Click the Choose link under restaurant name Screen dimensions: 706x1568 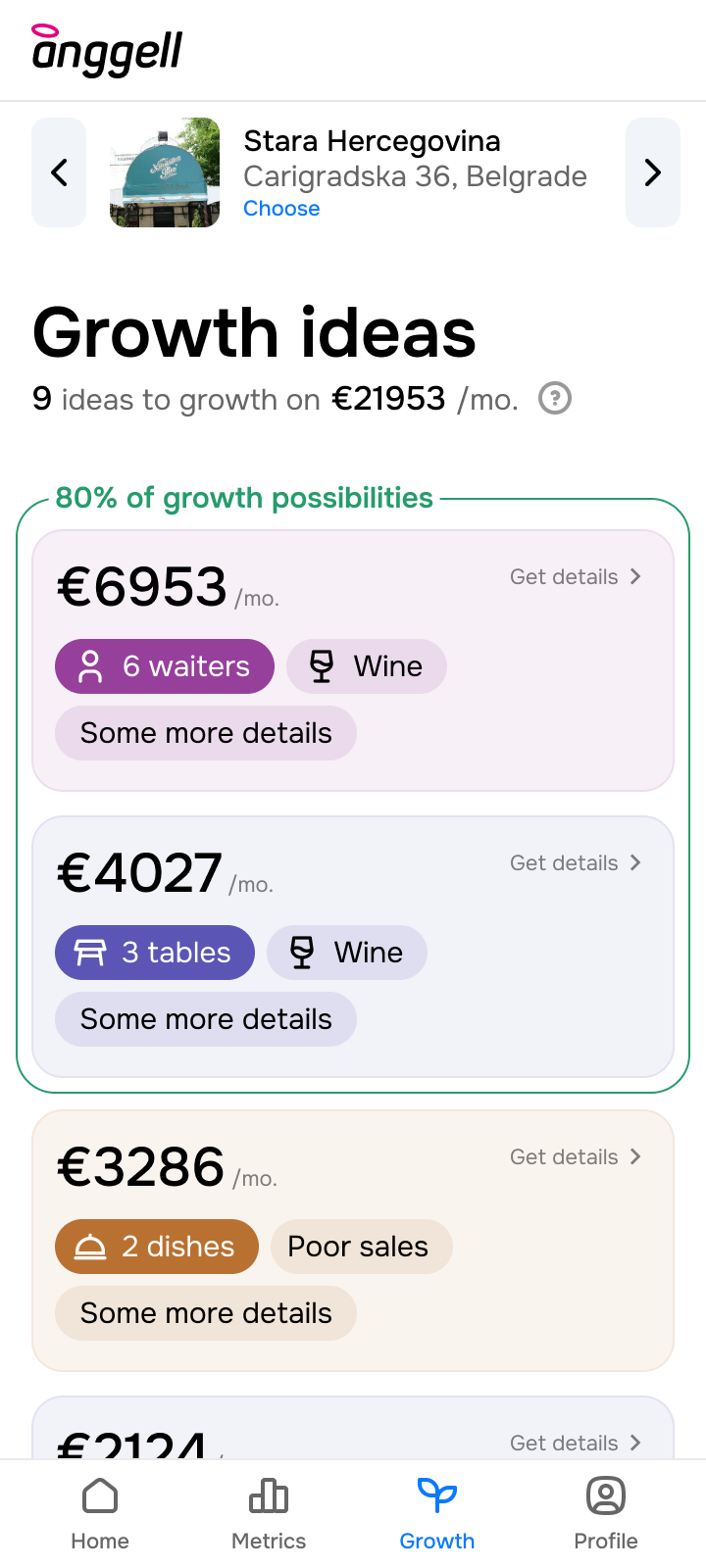281,209
